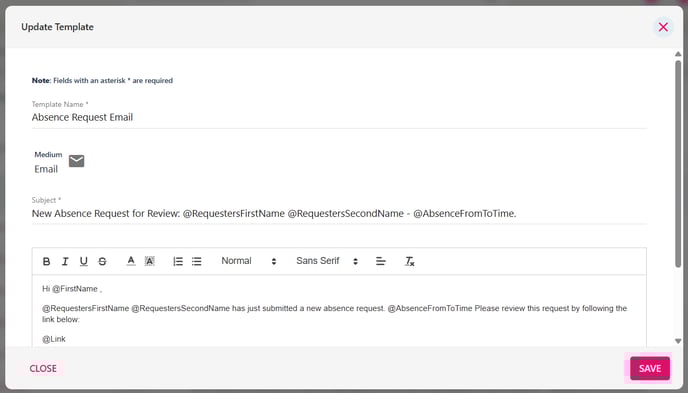This screenshot has height=393, width=688.
Task: Click the CLOSE button at bottom
Action: tap(43, 368)
